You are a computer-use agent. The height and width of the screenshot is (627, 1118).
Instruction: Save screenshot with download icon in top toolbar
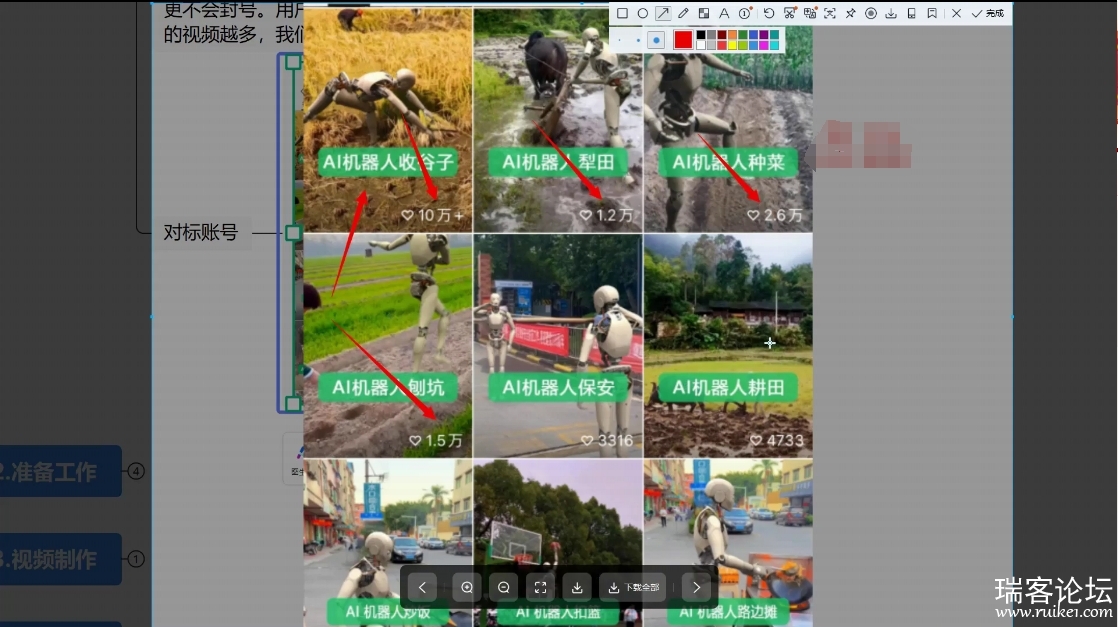(x=890, y=13)
